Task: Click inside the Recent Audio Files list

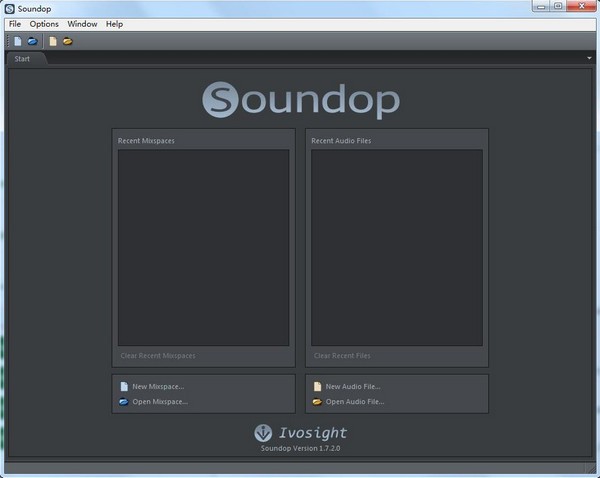Action: coord(396,247)
